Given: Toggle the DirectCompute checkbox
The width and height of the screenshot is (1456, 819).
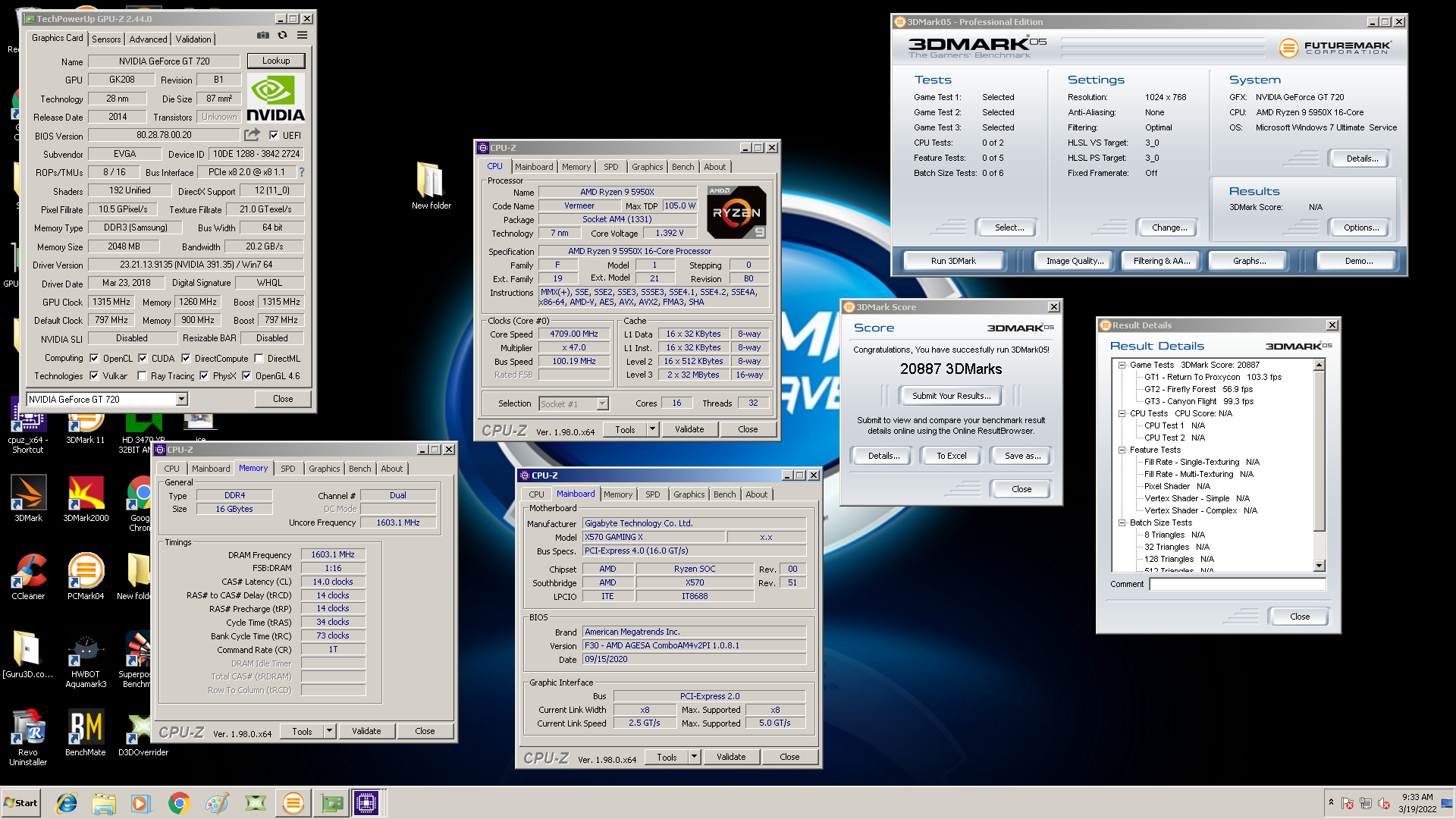Looking at the screenshot, I should tap(186, 358).
